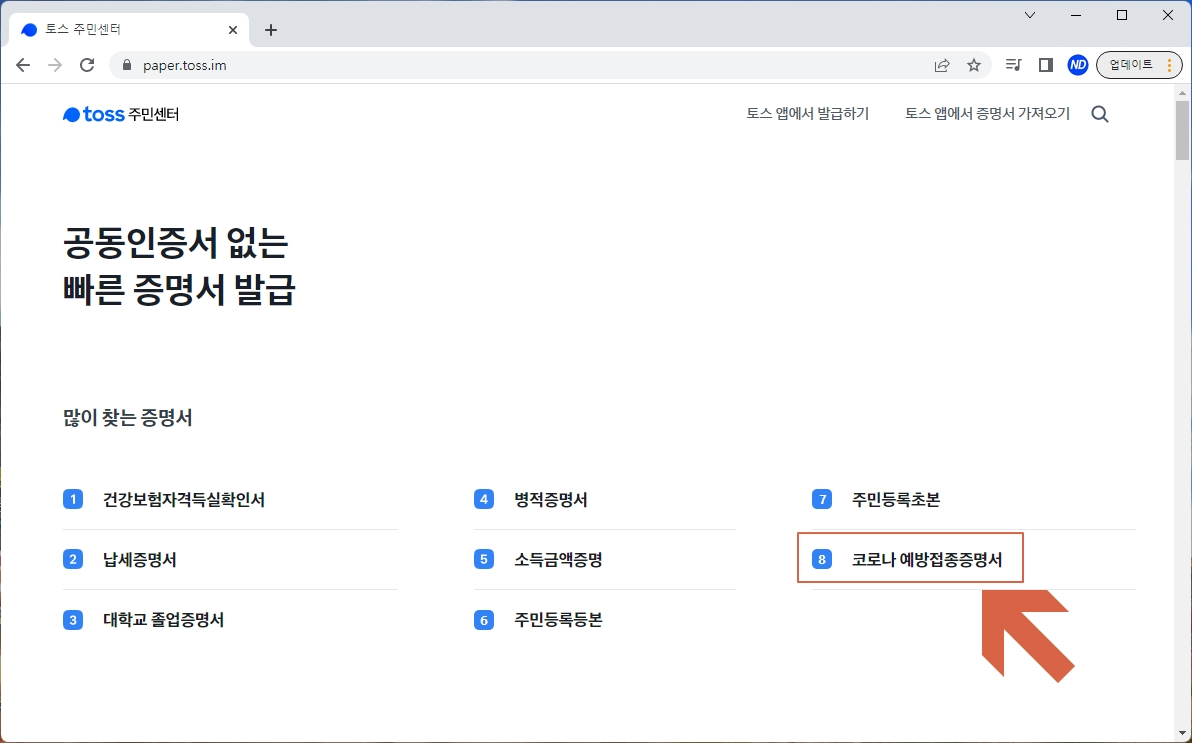Screen dimensions: 1192x743
Task: Click the 업데이트 button
Action: click(x=1139, y=65)
